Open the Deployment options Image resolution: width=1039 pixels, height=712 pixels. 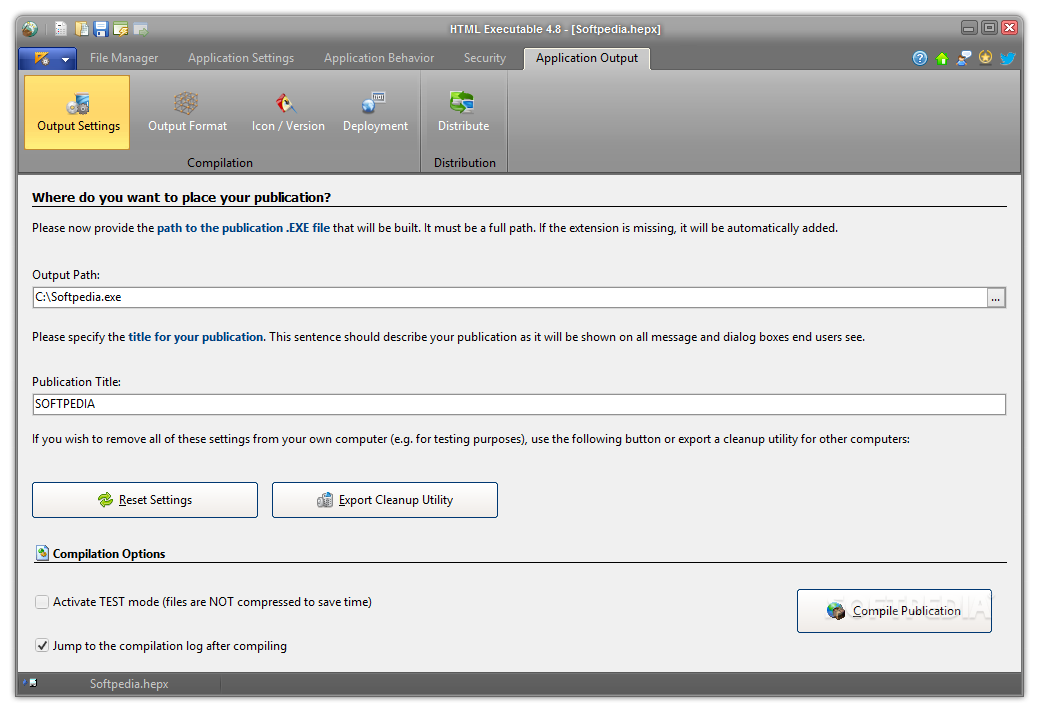[375, 111]
